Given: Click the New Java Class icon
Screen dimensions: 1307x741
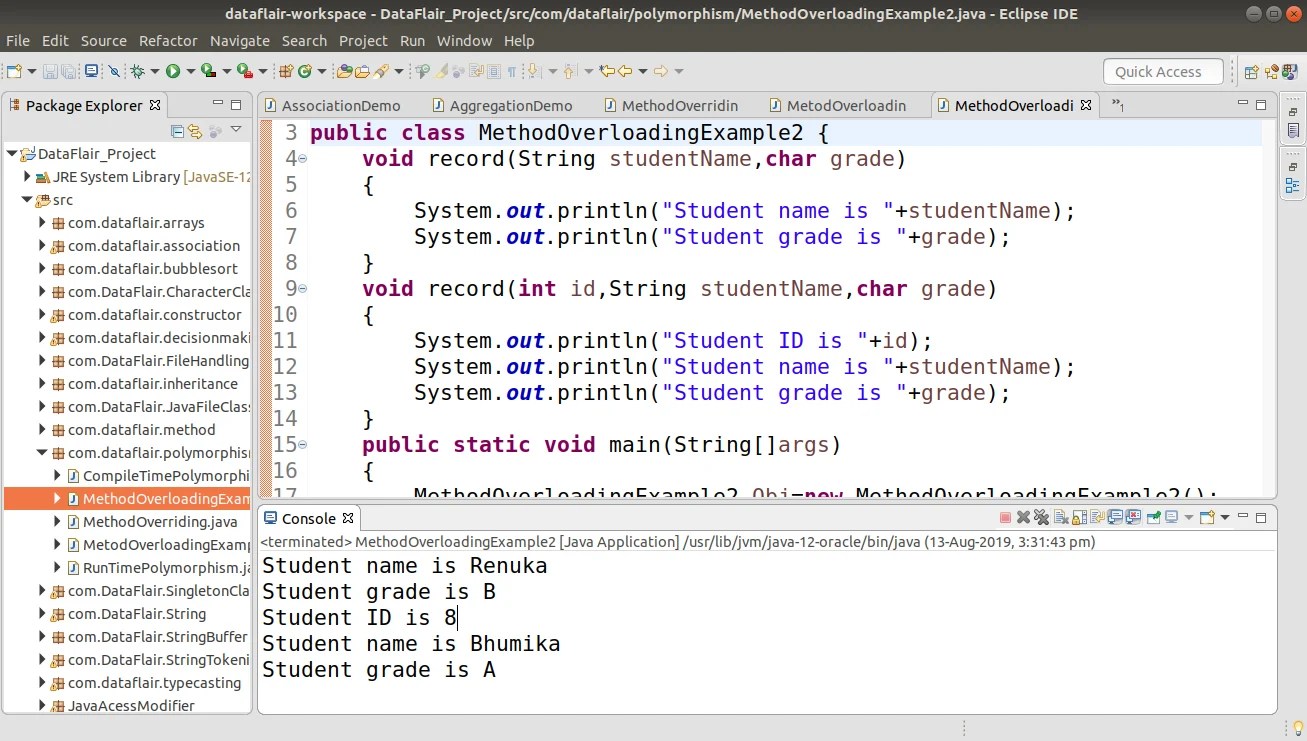Looking at the screenshot, I should tap(305, 71).
